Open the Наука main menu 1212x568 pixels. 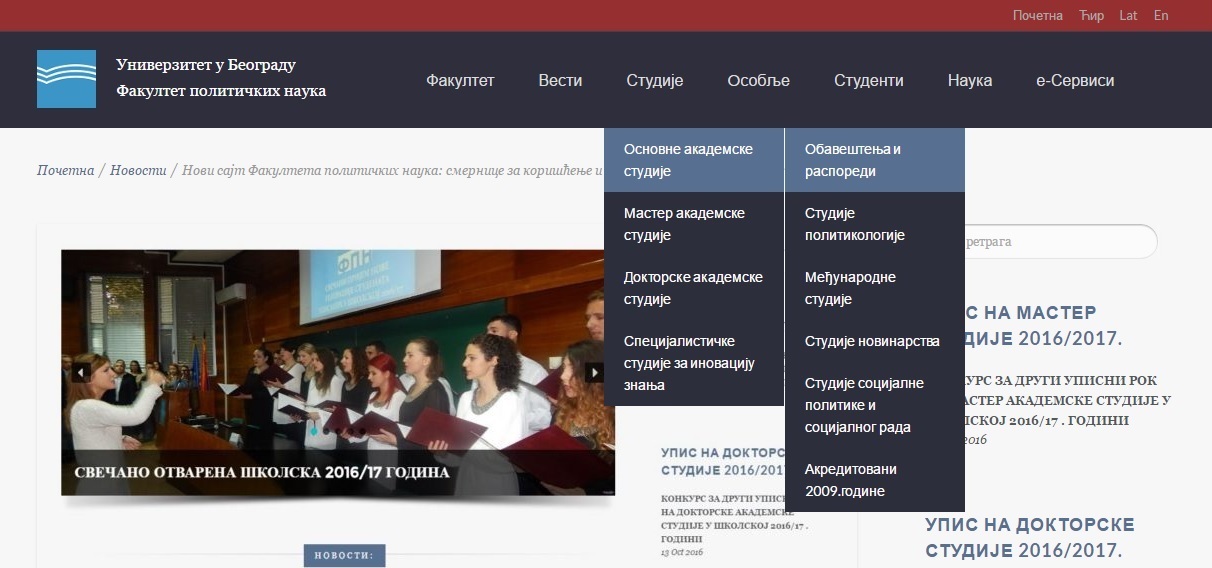[970, 80]
